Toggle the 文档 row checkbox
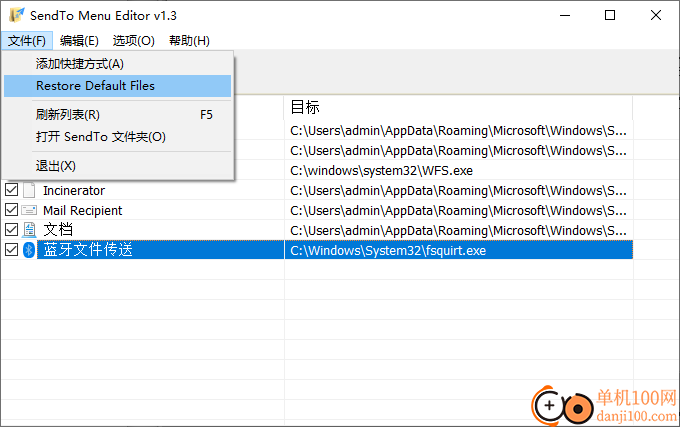This screenshot has width=680, height=427. 11,230
